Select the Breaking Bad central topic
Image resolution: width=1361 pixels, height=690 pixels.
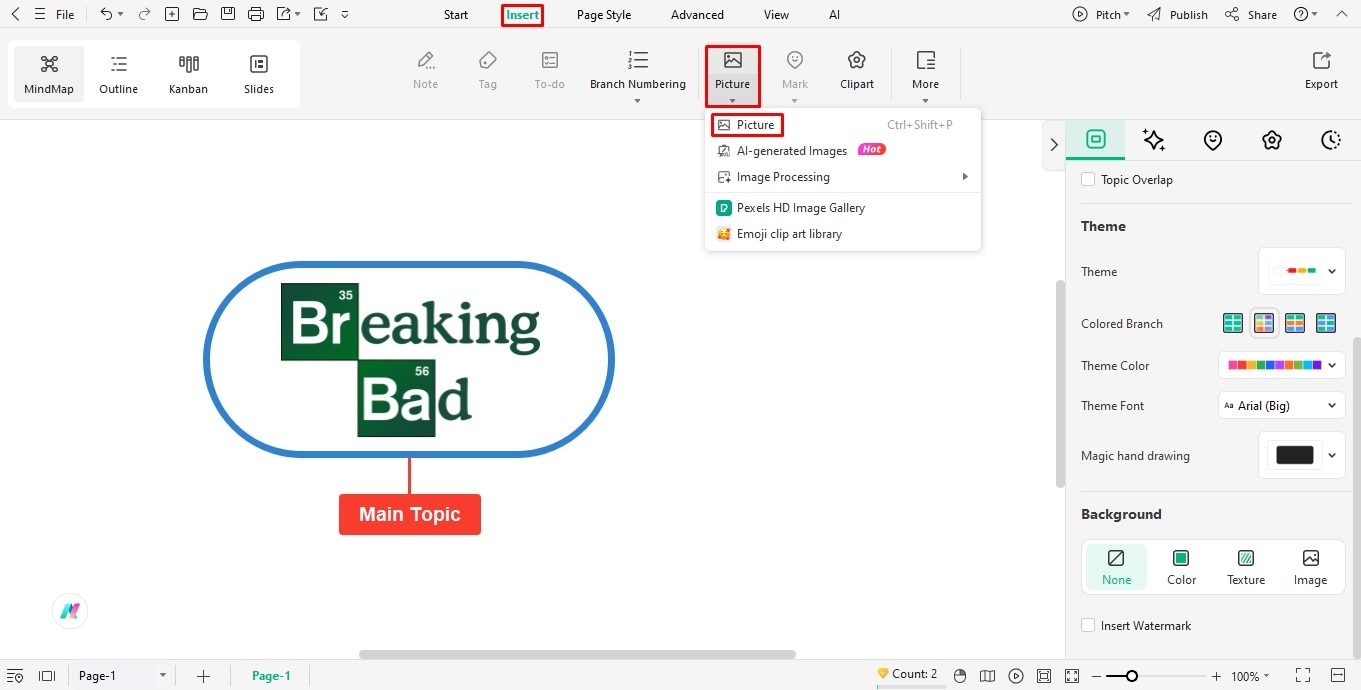pos(409,359)
